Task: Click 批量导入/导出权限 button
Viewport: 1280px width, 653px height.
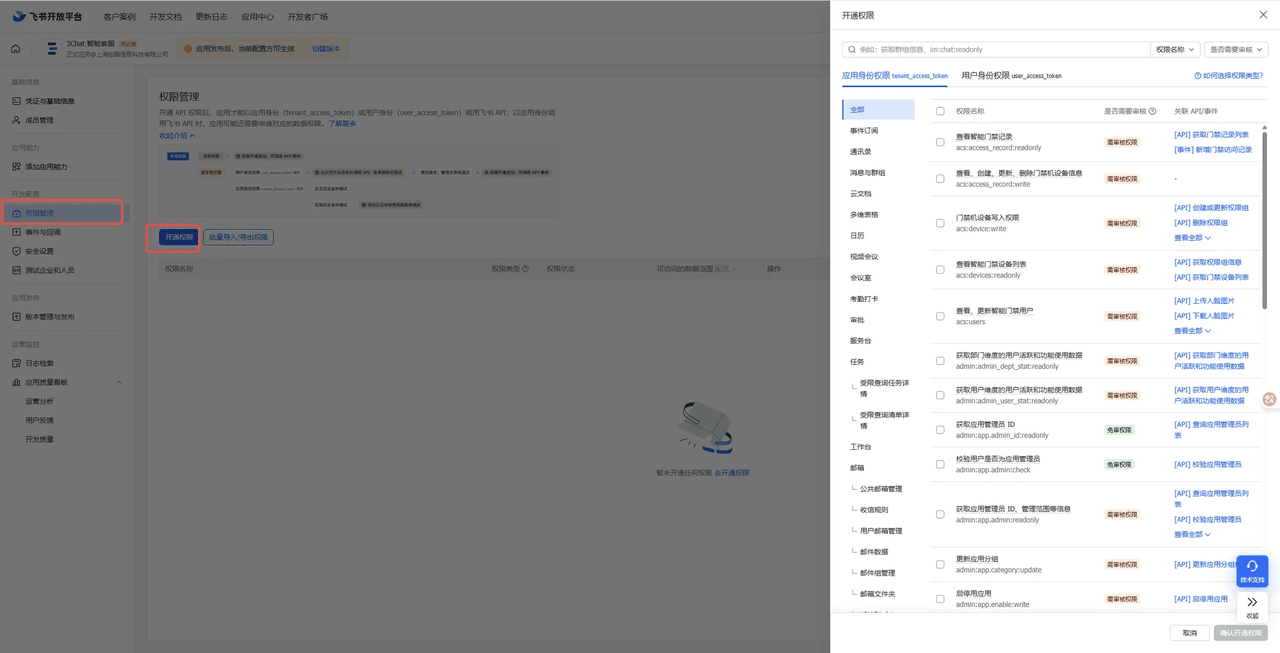Action: click(238, 237)
